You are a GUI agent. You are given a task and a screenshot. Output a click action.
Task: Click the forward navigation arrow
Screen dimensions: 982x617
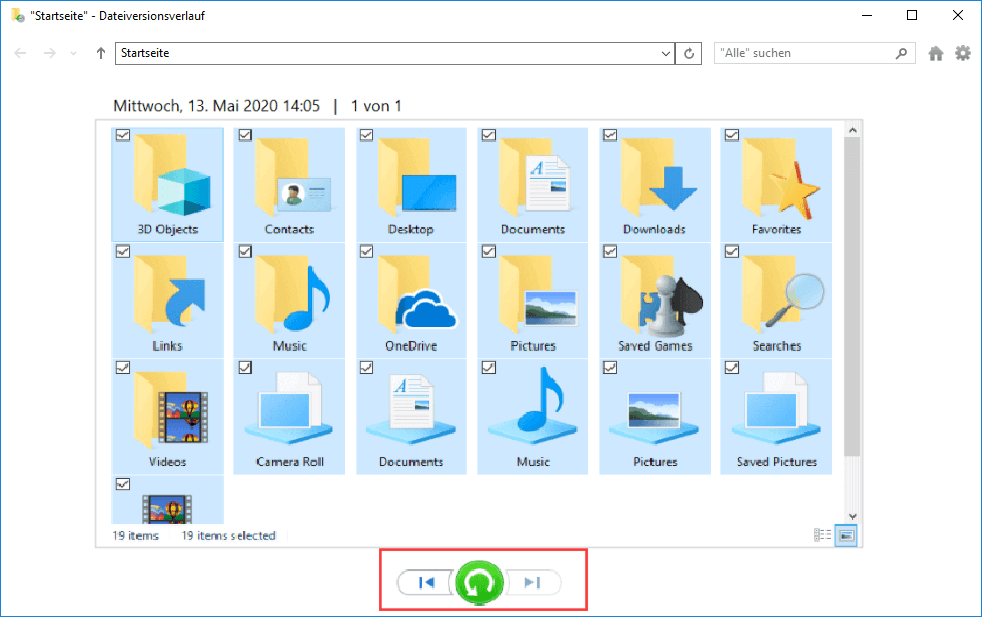tap(49, 53)
